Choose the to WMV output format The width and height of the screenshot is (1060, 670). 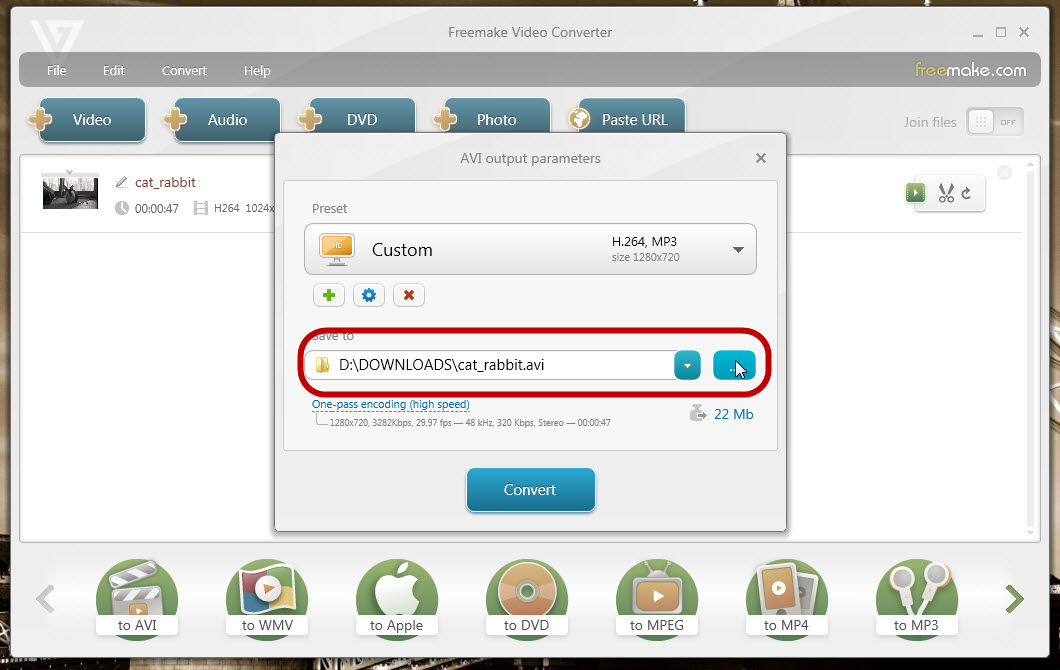tap(267, 599)
